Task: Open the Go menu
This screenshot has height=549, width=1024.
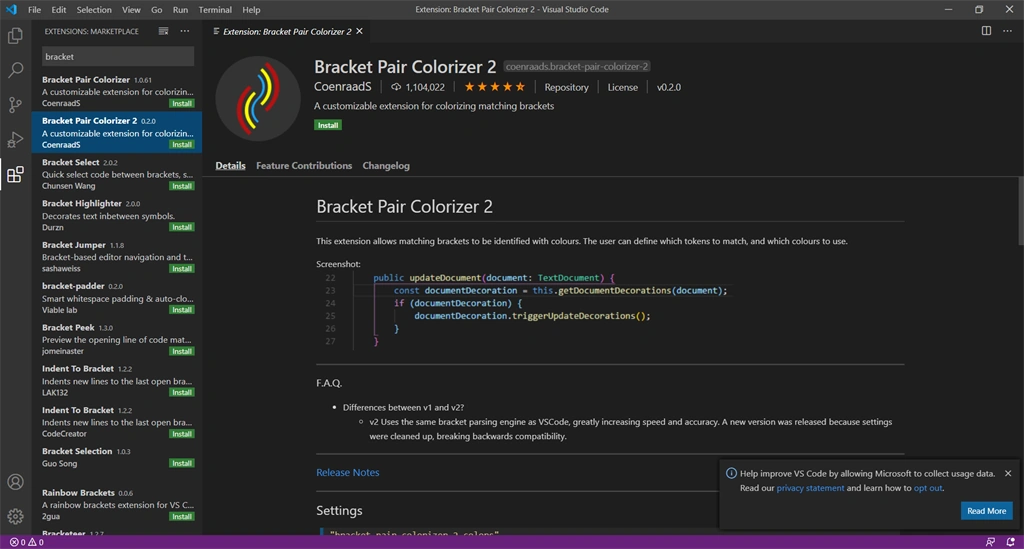Action: pyautogui.click(x=157, y=10)
